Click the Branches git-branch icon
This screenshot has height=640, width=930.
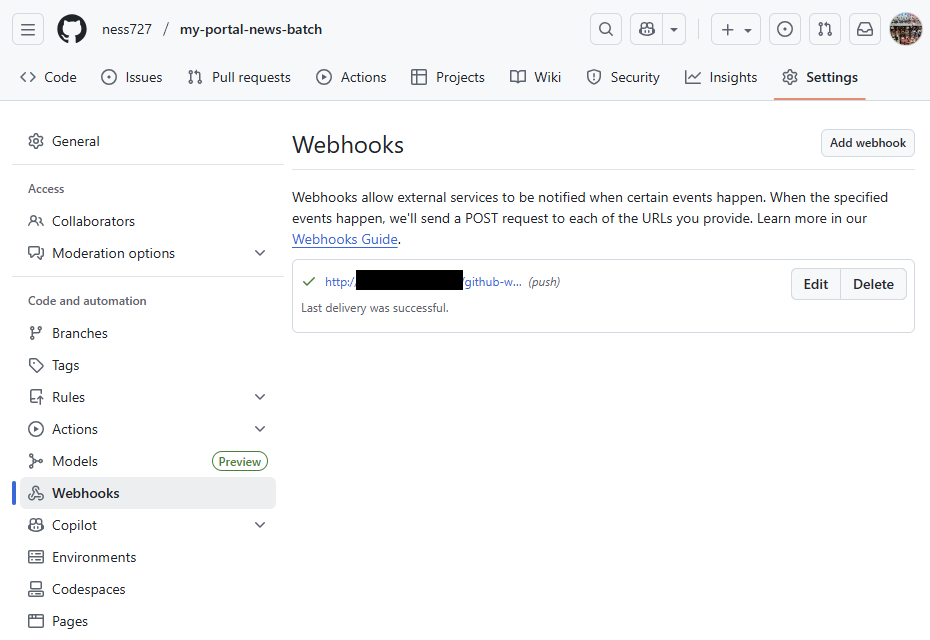36,333
